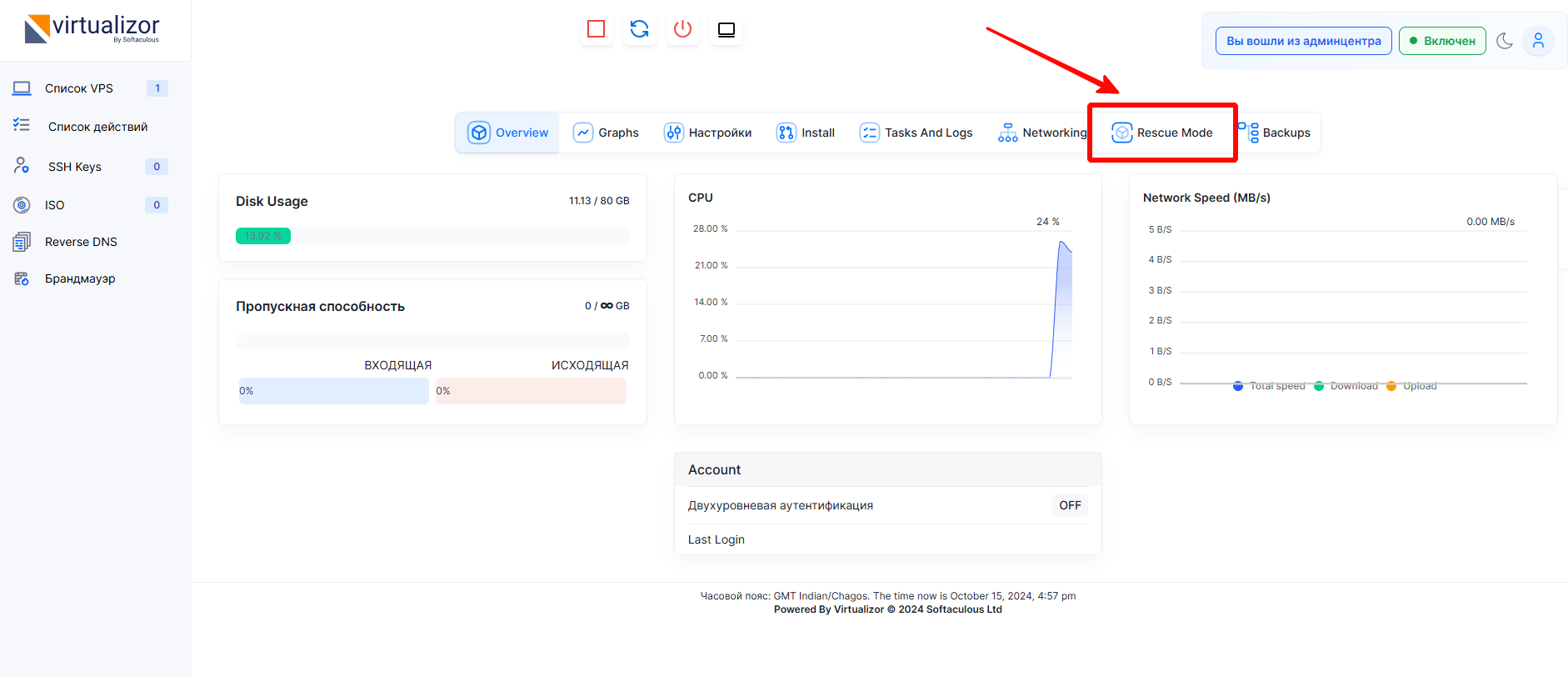Viewport: 1568px width, 677px height.
Task: Click the Powered By Virtualizor footer text
Action: [888, 609]
